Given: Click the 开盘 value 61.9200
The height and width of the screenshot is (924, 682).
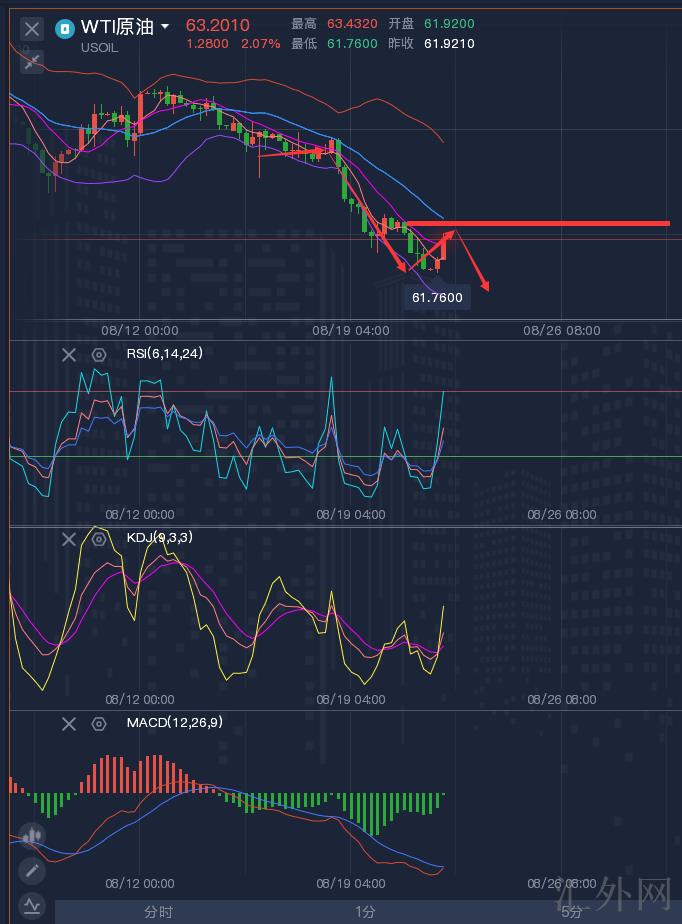Looking at the screenshot, I should (x=449, y=24).
